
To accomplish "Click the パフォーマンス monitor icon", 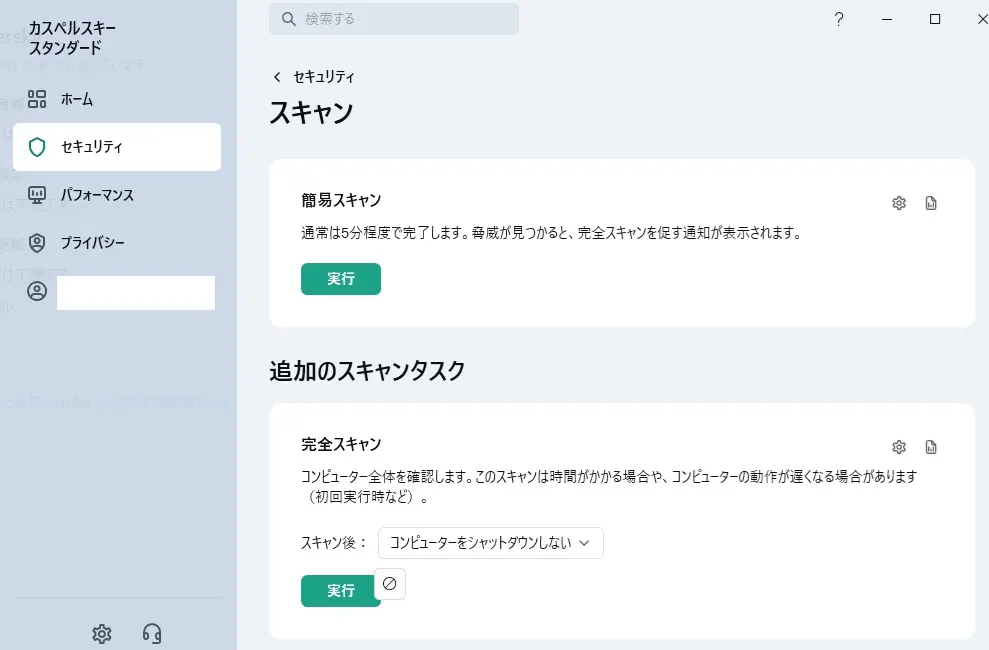I will coord(37,195).
